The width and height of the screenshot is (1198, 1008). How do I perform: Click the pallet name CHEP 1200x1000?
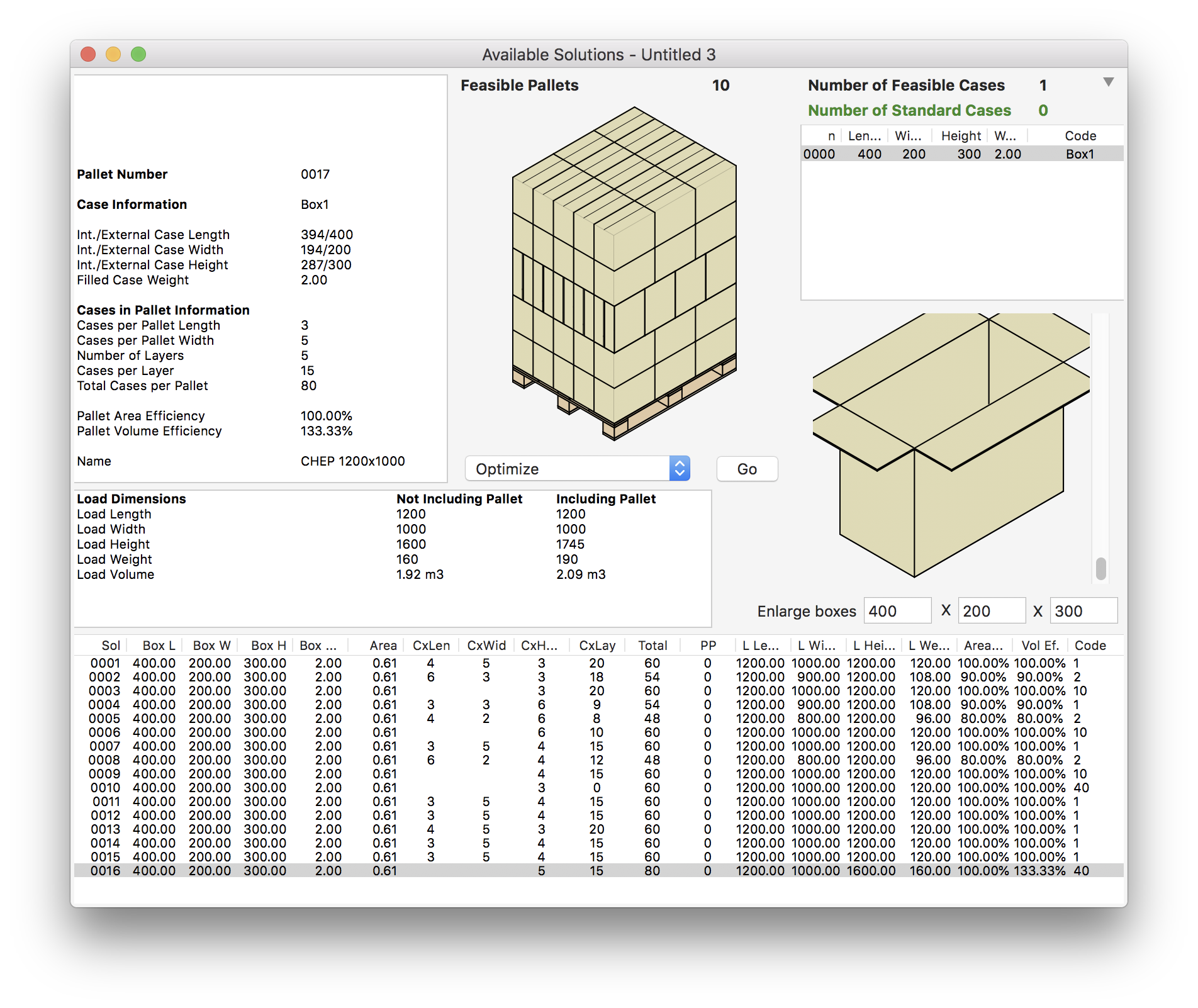tap(353, 461)
